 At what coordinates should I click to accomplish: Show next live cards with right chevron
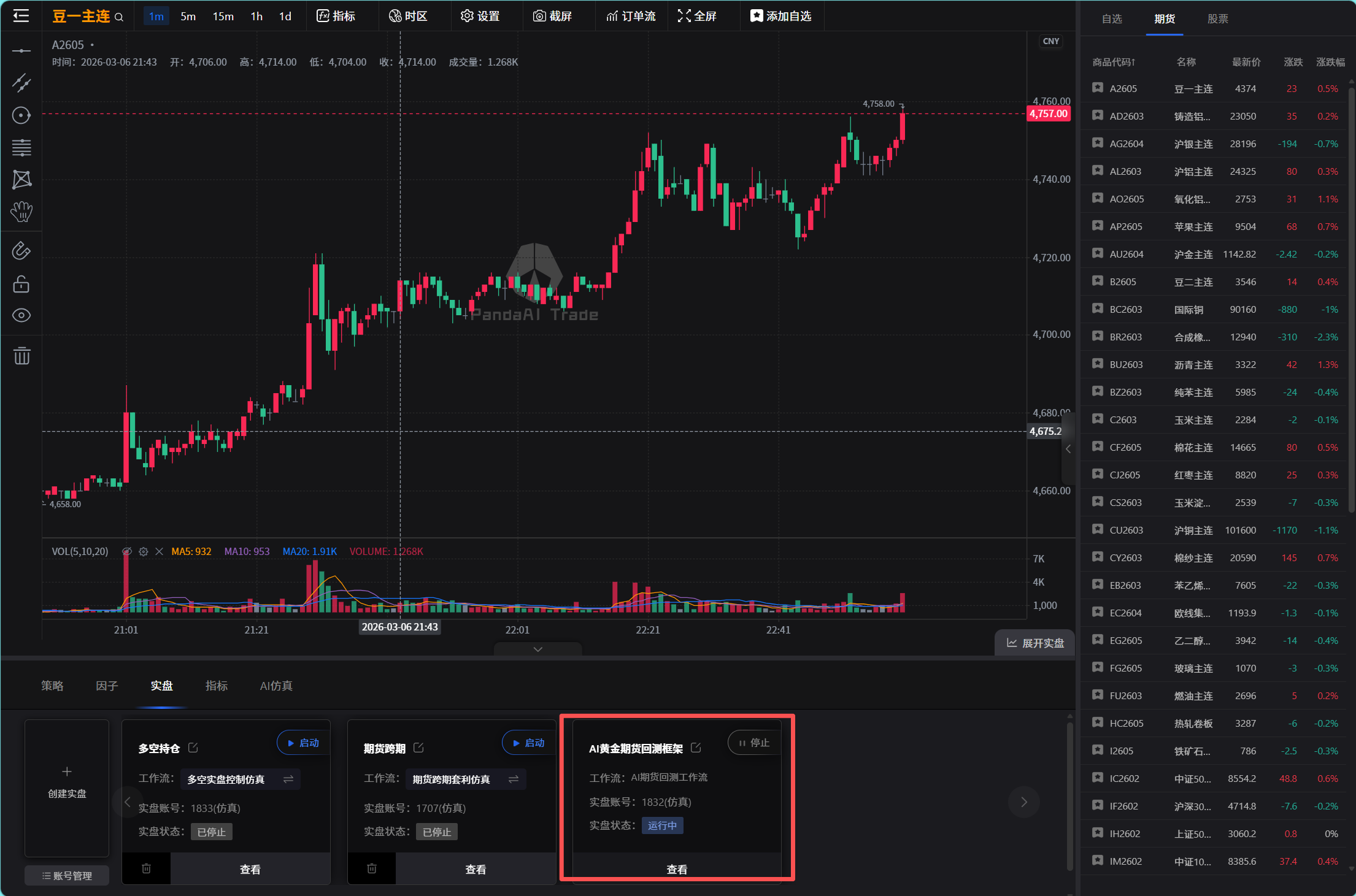pos(1023,802)
